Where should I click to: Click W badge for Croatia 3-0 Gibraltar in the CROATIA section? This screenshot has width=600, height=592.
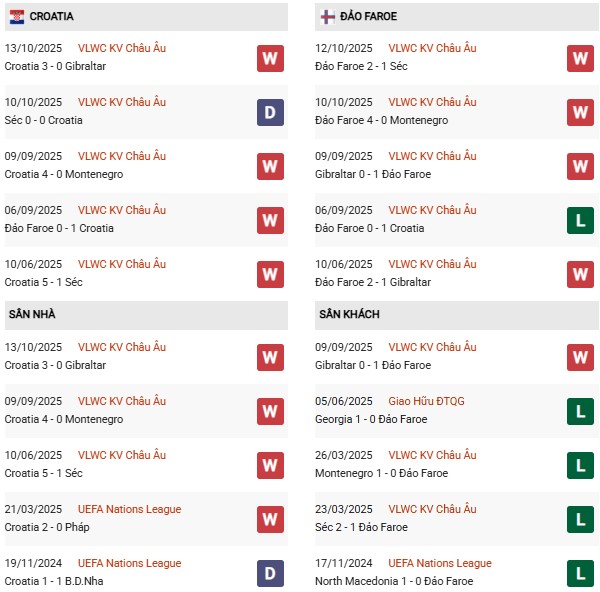[x=269, y=58]
